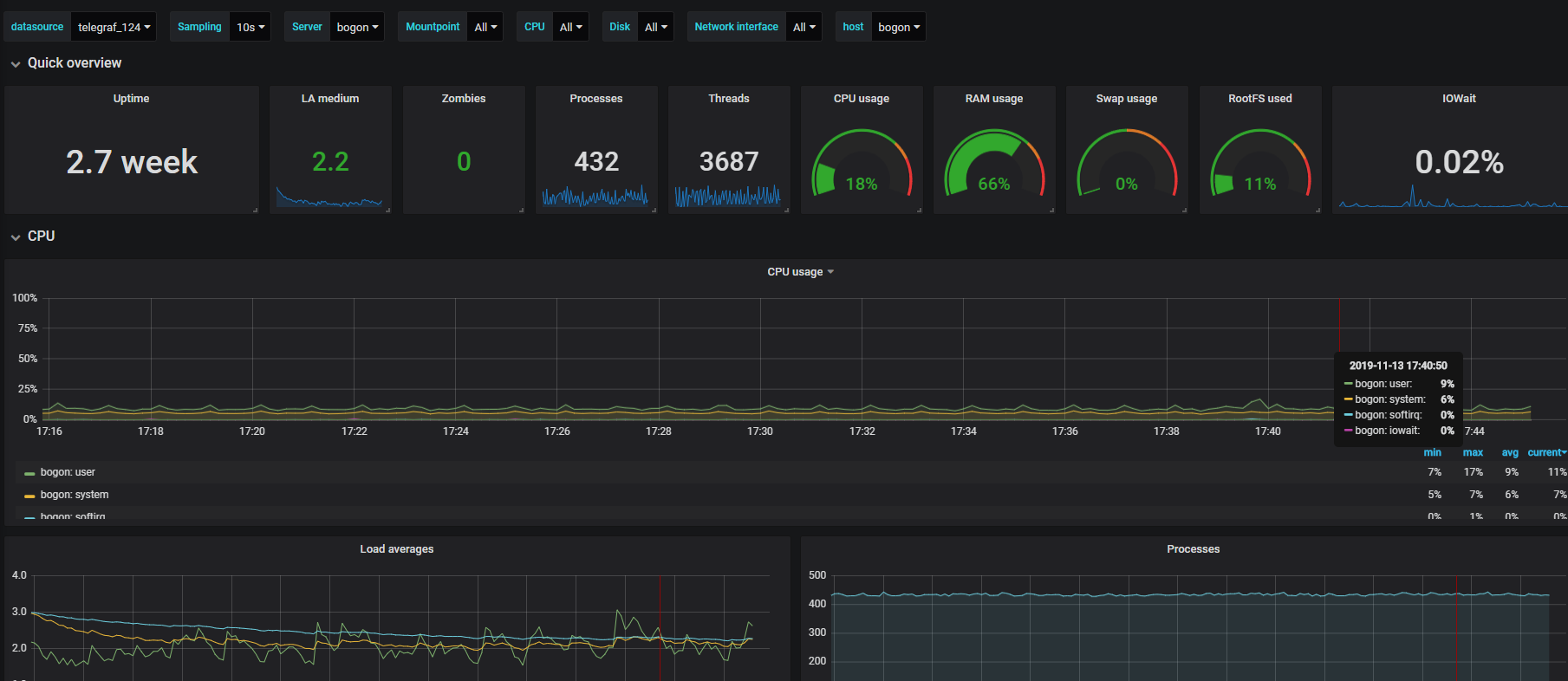Open the datasource telegraf_124 dropdown
The height and width of the screenshot is (681, 1568).
pyautogui.click(x=114, y=27)
